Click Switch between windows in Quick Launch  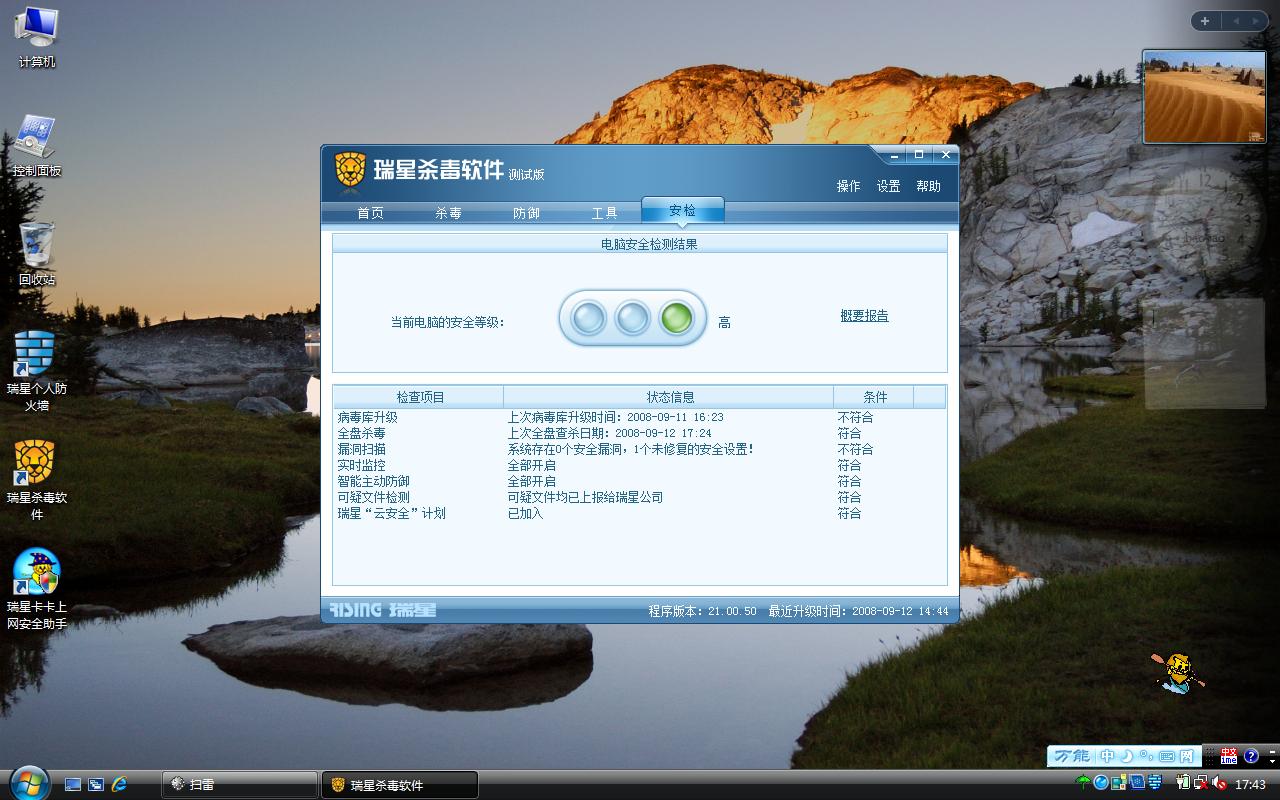point(96,785)
